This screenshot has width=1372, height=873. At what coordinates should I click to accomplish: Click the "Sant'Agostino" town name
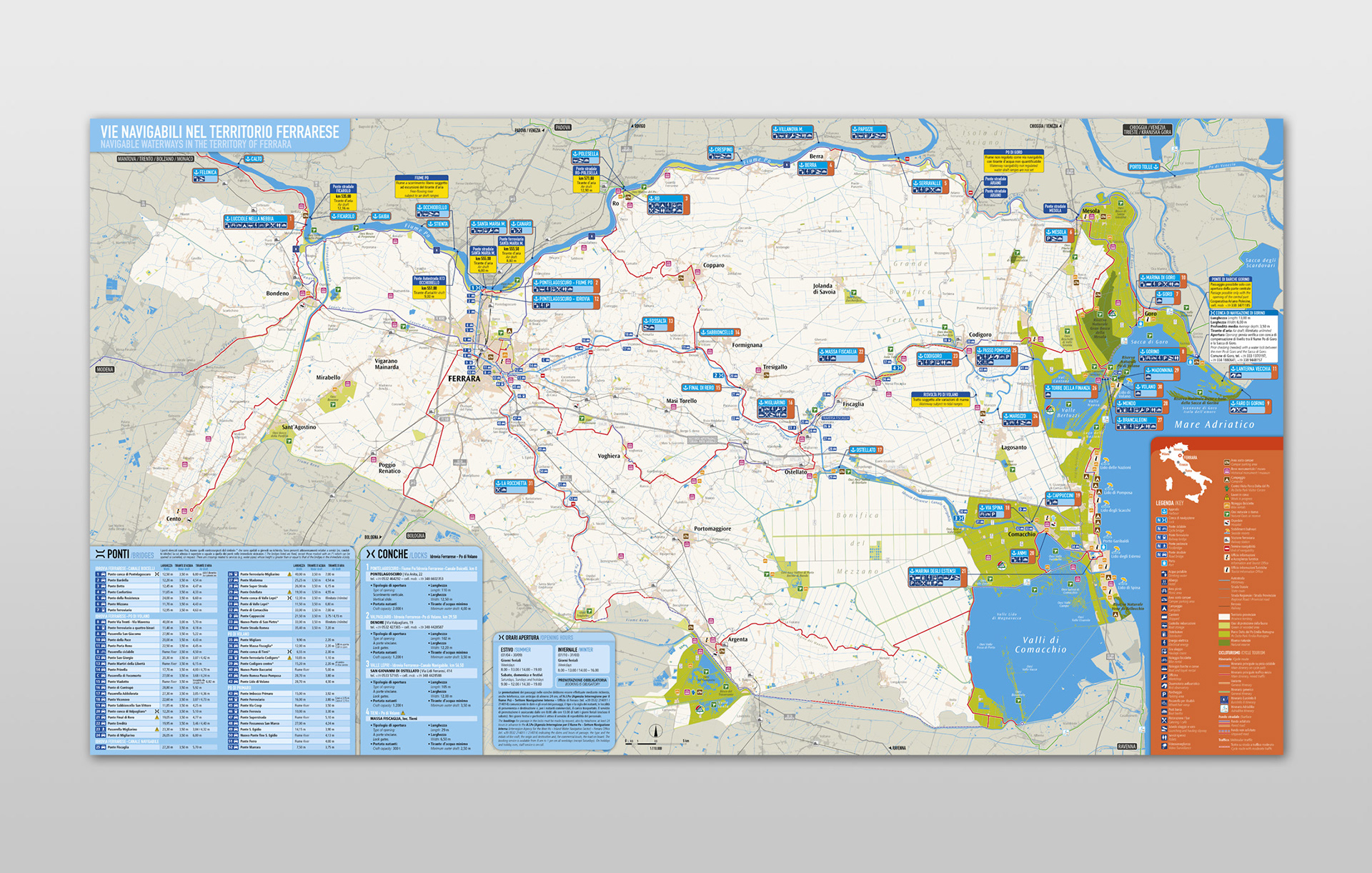(x=299, y=427)
